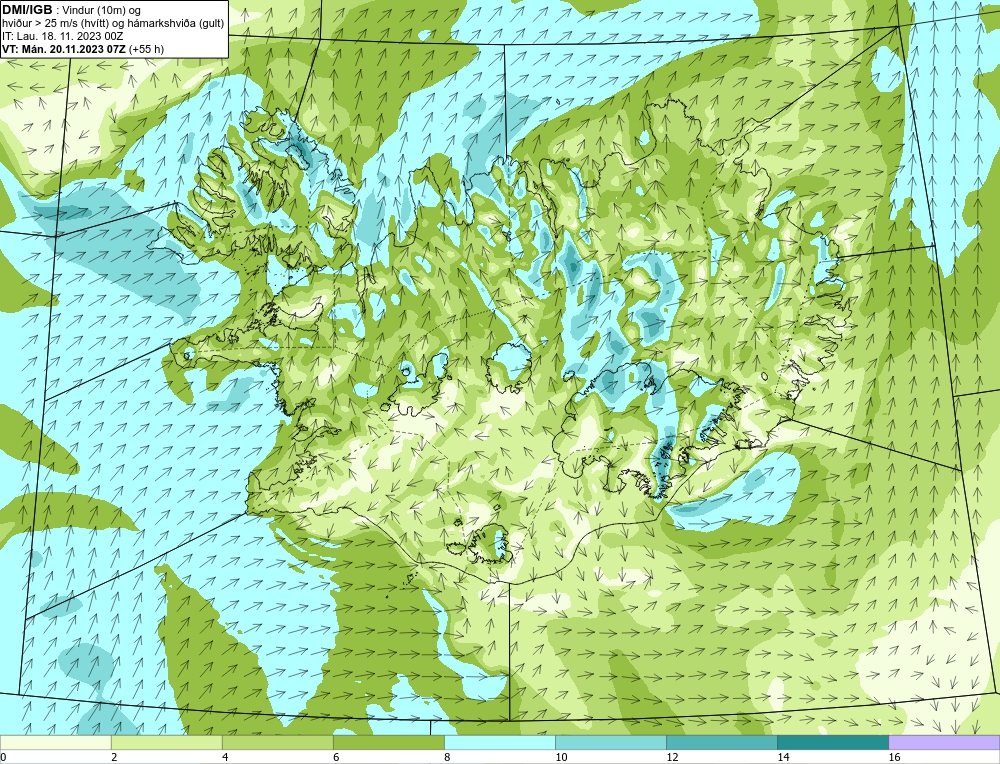The image size is (1000, 764).
Task: Click the 'IT: Lau. 18. 11. 2023 00Z' line
Action: [x=63, y=36]
